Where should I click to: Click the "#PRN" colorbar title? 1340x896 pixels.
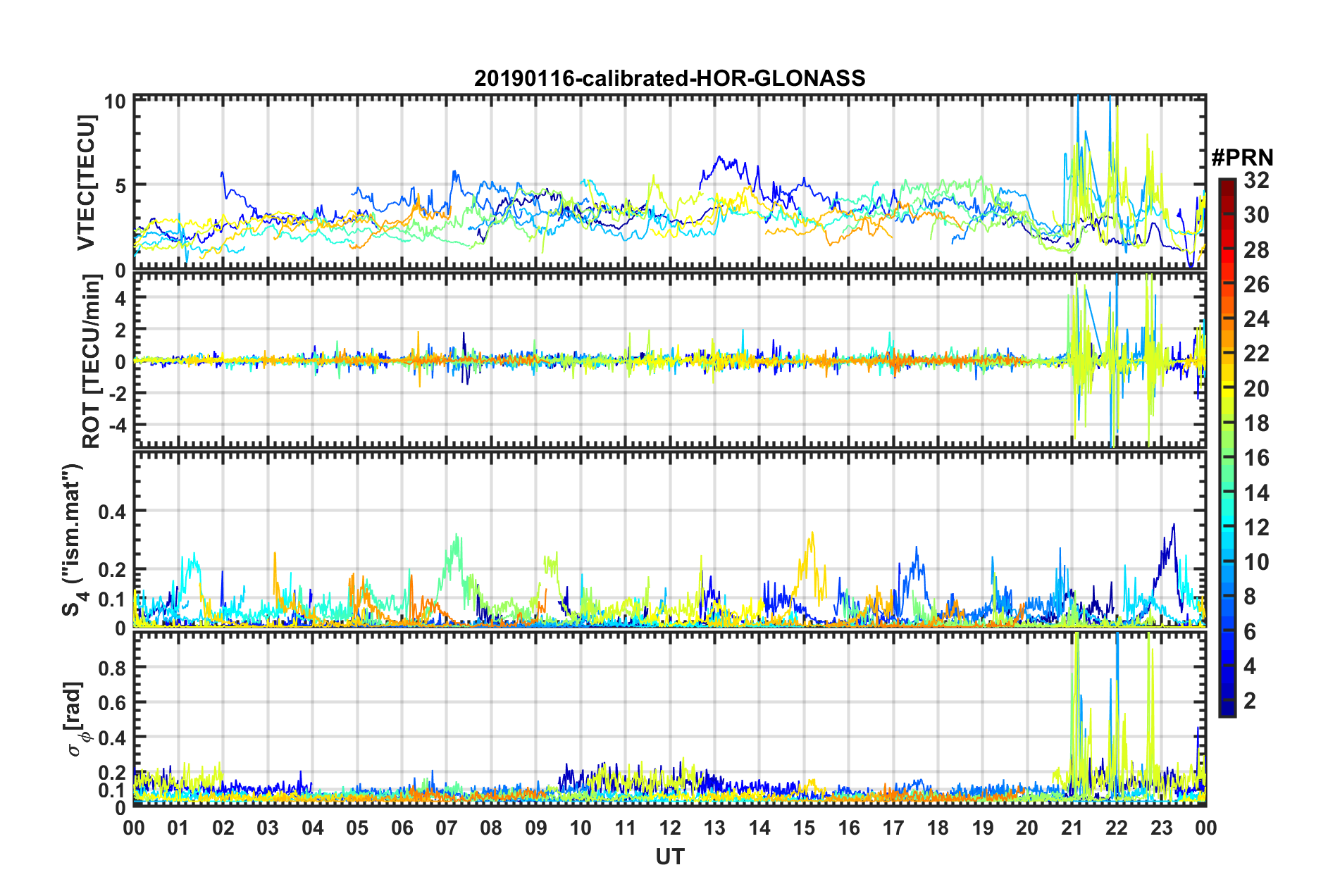click(1242, 157)
